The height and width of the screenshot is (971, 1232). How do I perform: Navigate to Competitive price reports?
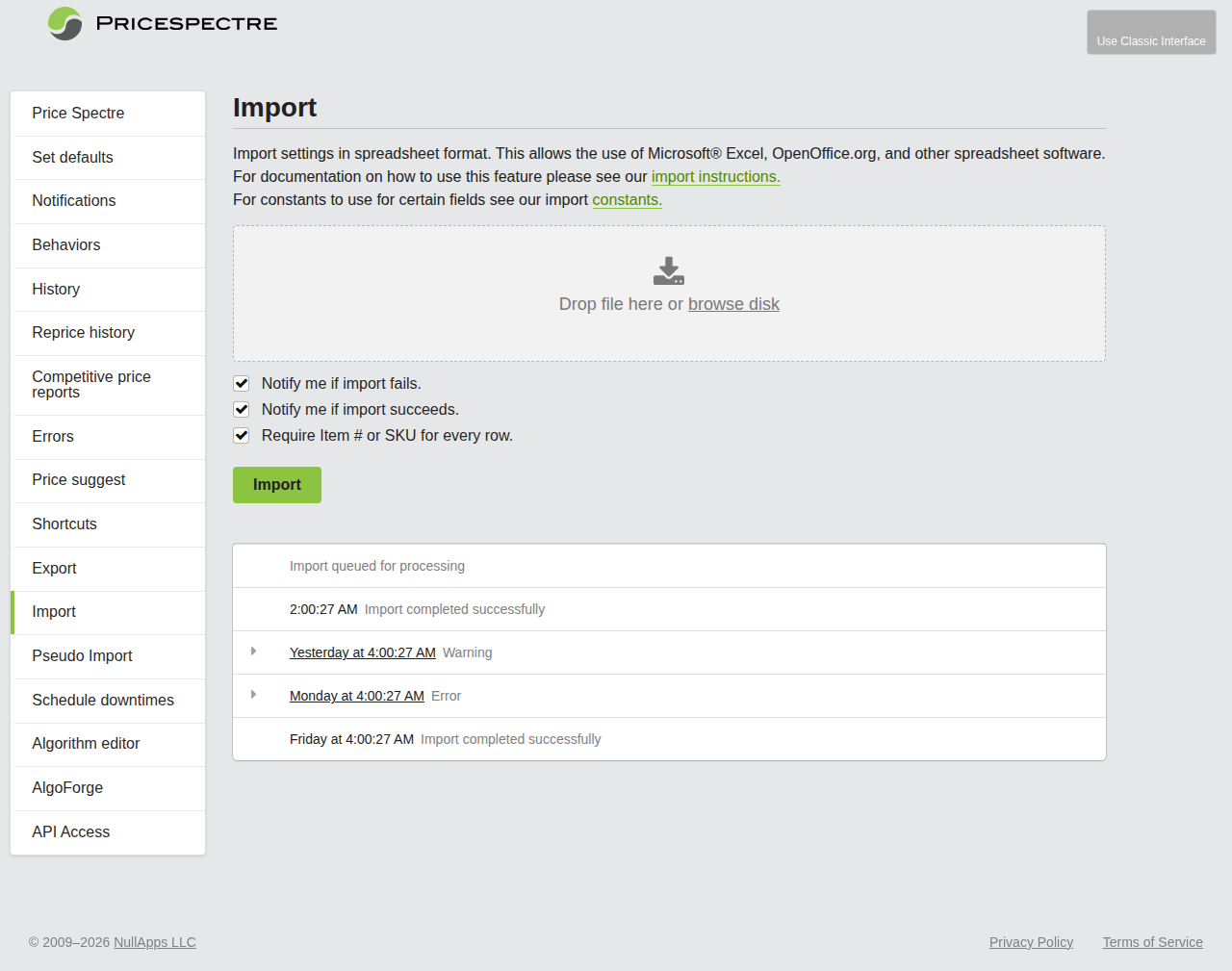tap(91, 384)
